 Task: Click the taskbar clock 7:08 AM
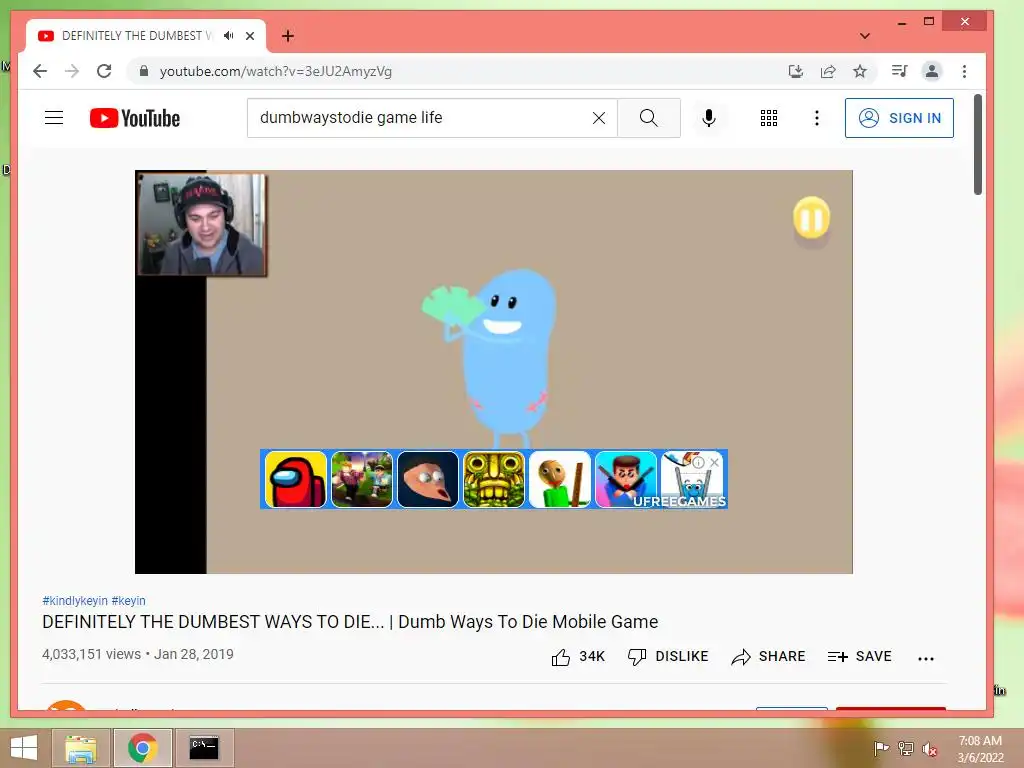pyautogui.click(x=980, y=748)
